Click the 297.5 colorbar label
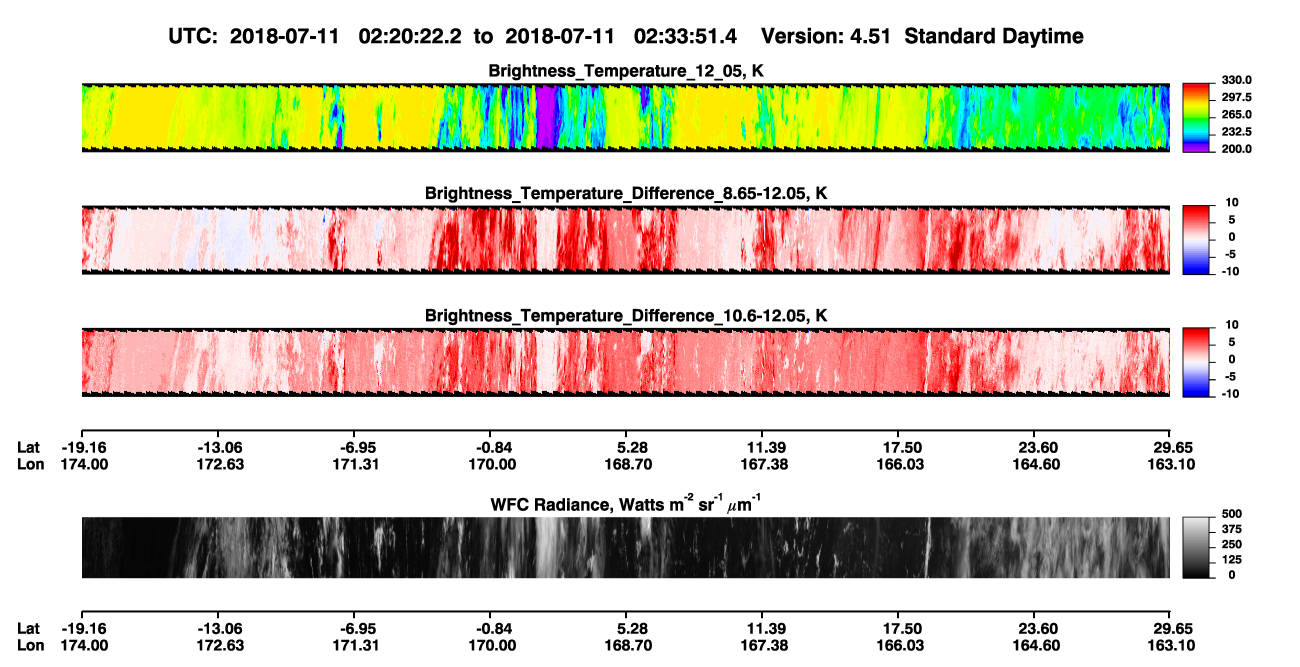1300x667 pixels. pyautogui.click(x=1238, y=97)
